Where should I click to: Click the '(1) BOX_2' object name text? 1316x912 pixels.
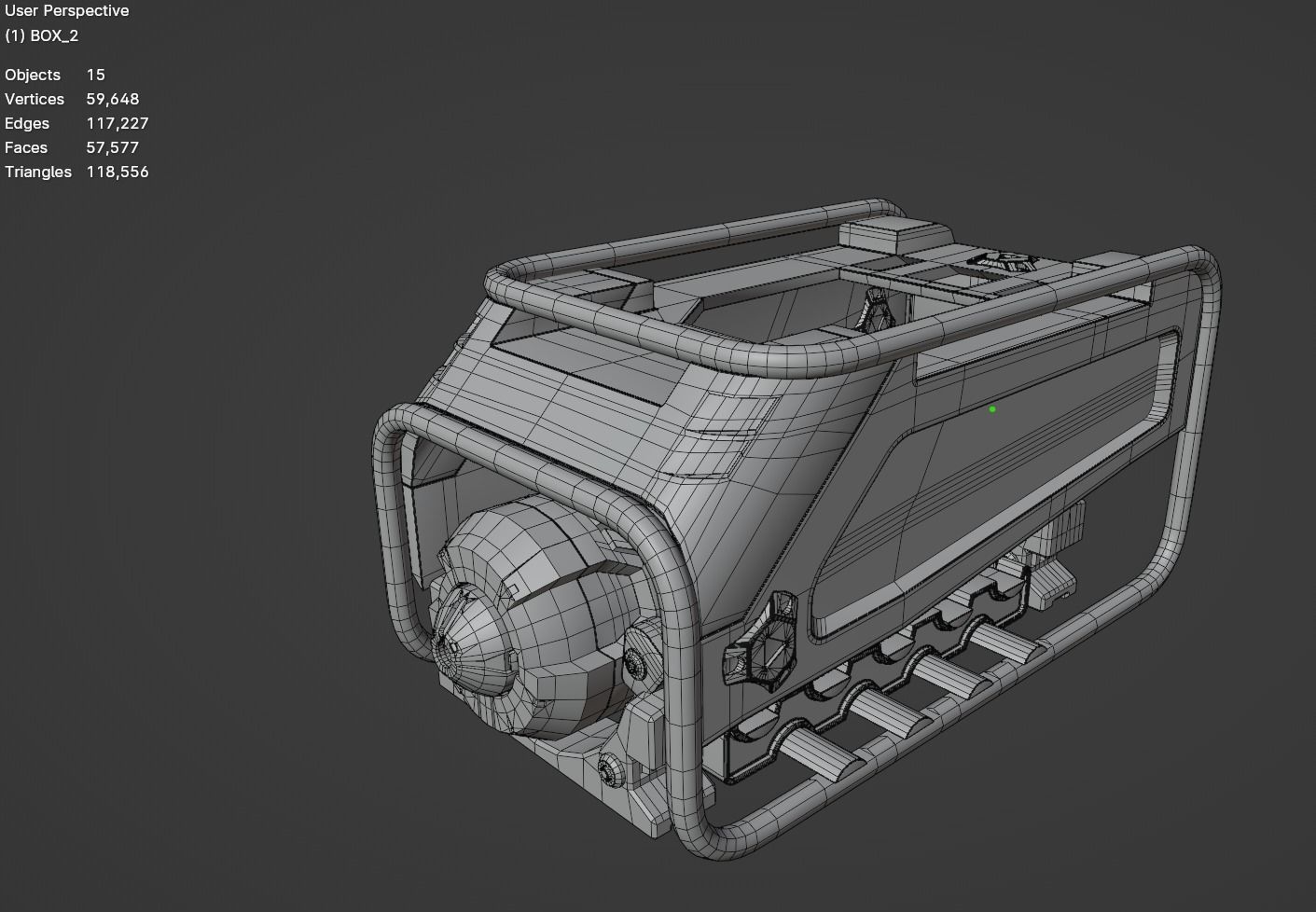coord(42,35)
